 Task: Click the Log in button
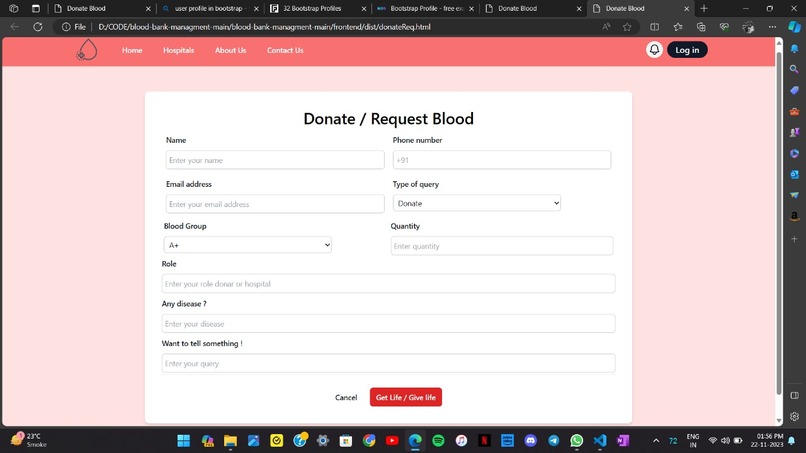(687, 50)
